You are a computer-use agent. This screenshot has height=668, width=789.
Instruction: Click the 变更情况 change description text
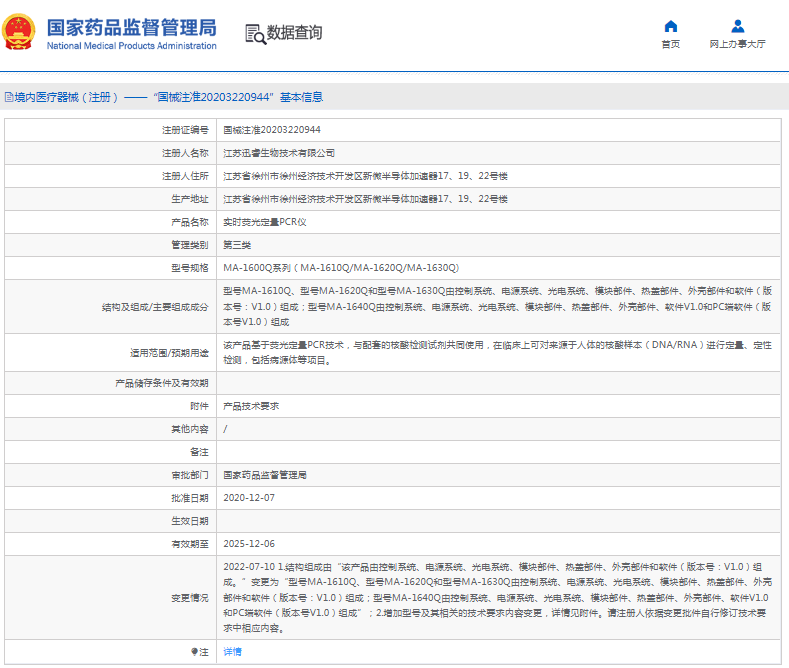tap(497, 598)
